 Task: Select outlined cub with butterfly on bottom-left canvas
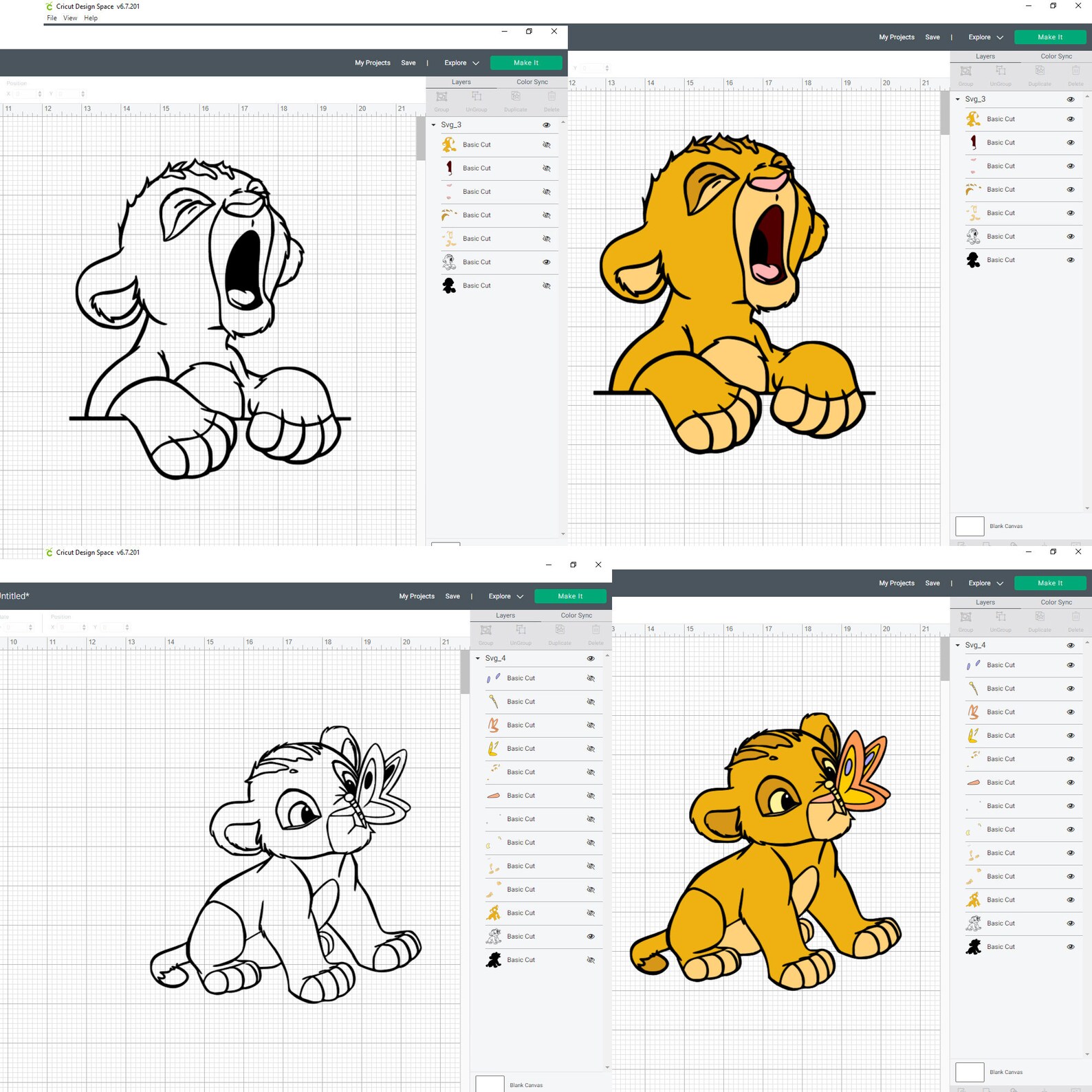pyautogui.click(x=286, y=865)
